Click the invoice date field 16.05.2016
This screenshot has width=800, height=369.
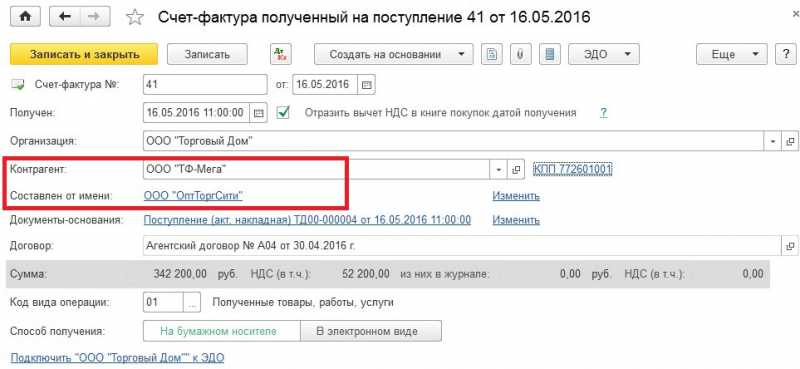coord(324,85)
